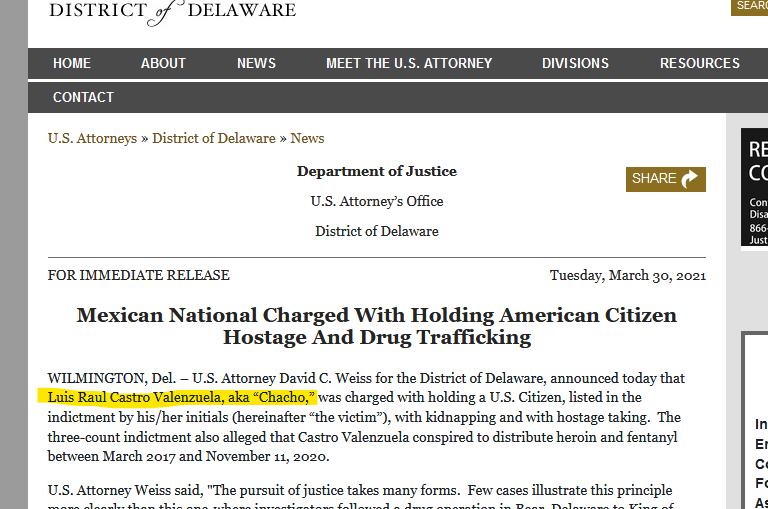Click the FOR IMMEDIATE RELEASE label
The height and width of the screenshot is (509, 768).
139,275
